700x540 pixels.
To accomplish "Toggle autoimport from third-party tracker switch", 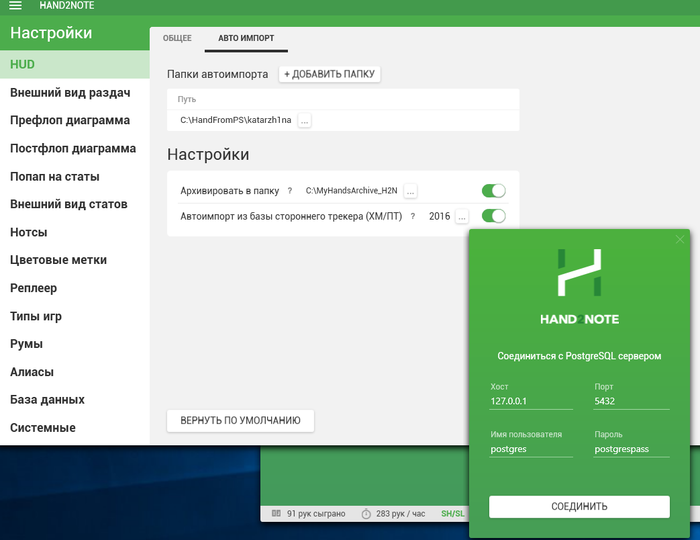I will [493, 216].
